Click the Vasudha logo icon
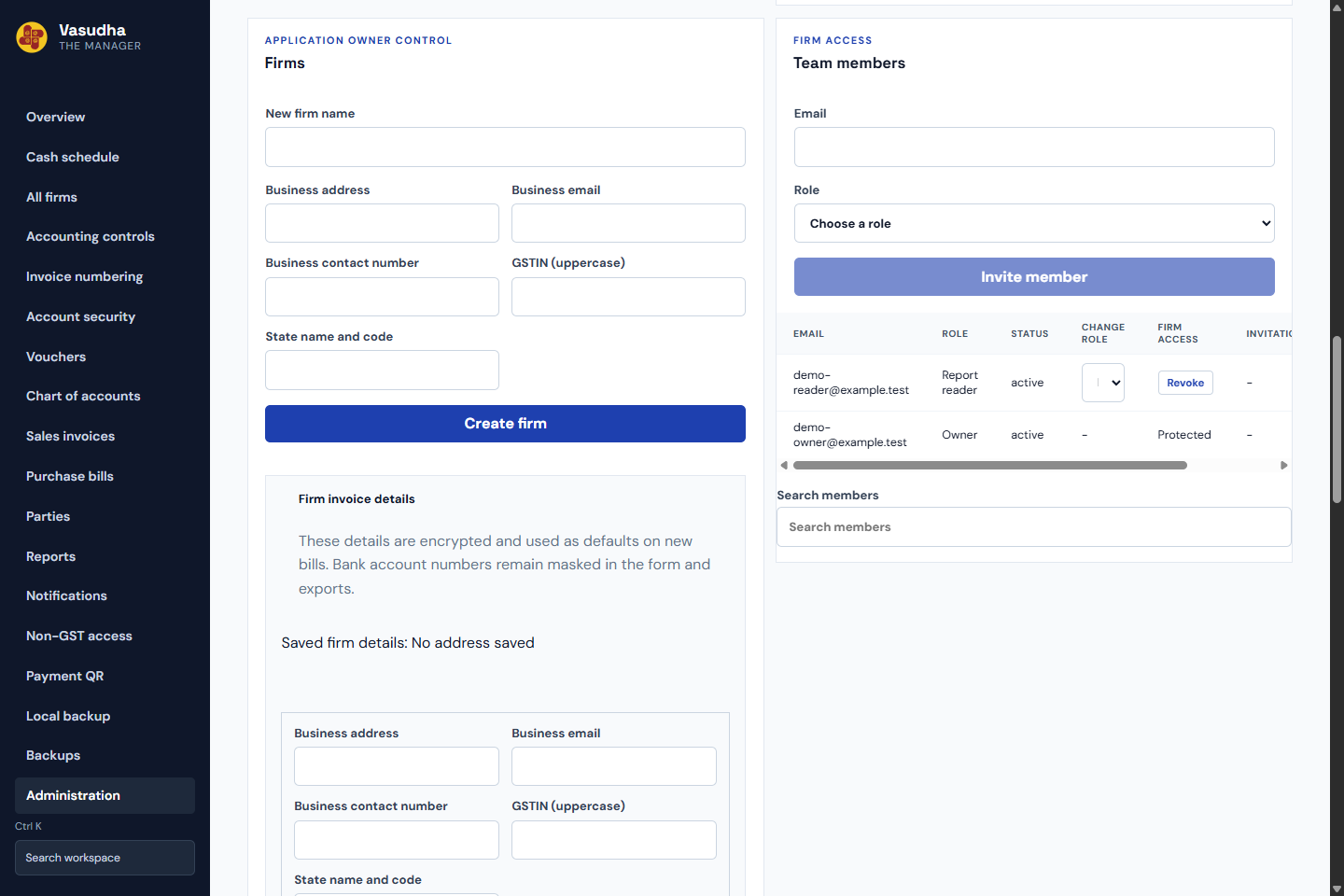This screenshot has width=1344, height=896. pyautogui.click(x=32, y=37)
